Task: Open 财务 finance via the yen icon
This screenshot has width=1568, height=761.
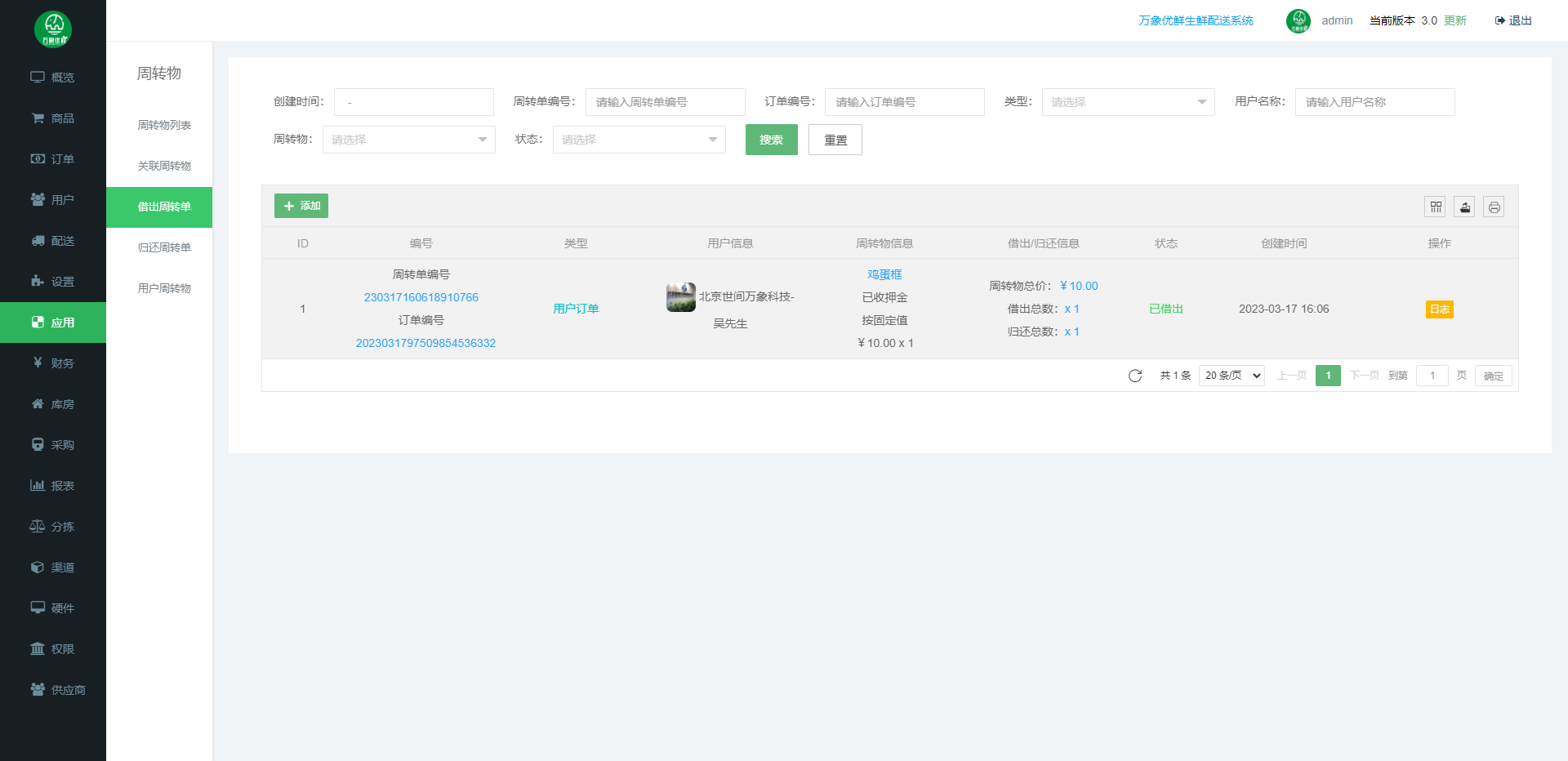Action: [x=38, y=363]
